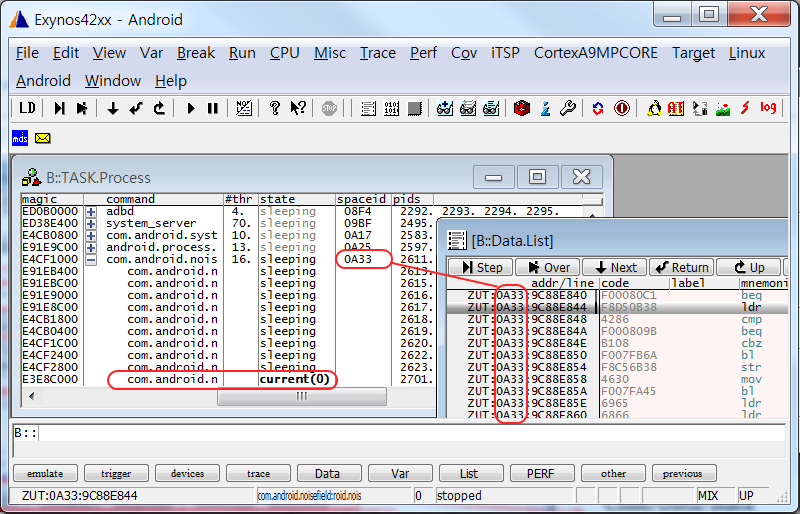This screenshot has height=514, width=800.
Task: Collapse the com.android.nois process node
Action: [91, 260]
